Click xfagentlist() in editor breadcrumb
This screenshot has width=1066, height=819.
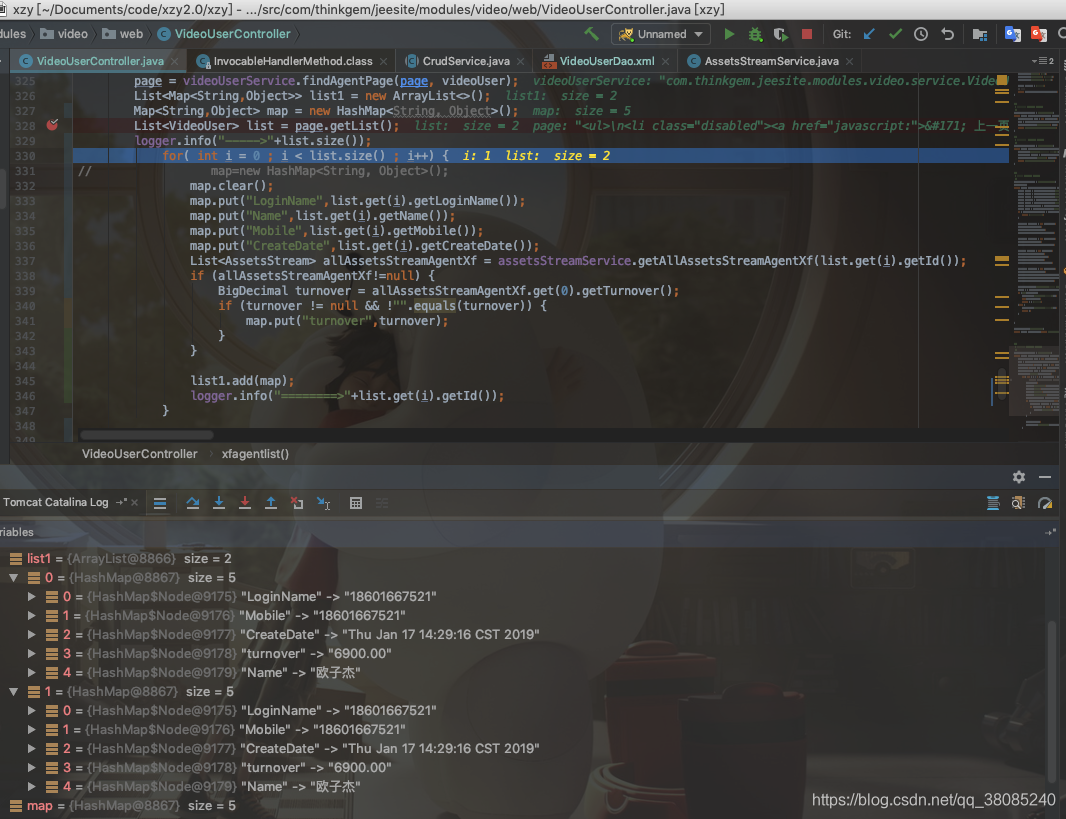coord(255,454)
